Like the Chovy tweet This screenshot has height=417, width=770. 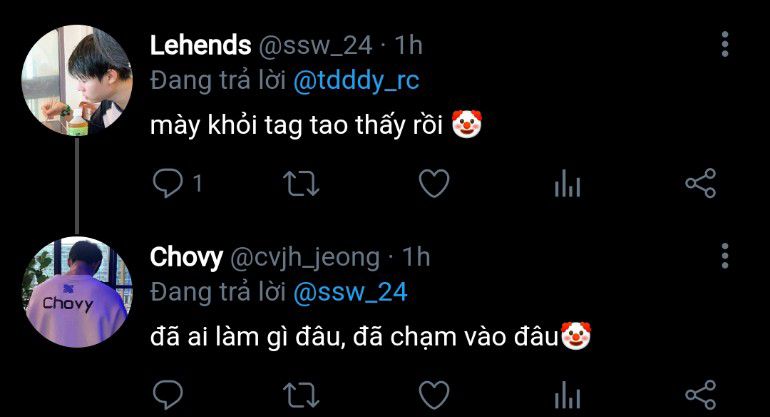pyautogui.click(x=434, y=395)
